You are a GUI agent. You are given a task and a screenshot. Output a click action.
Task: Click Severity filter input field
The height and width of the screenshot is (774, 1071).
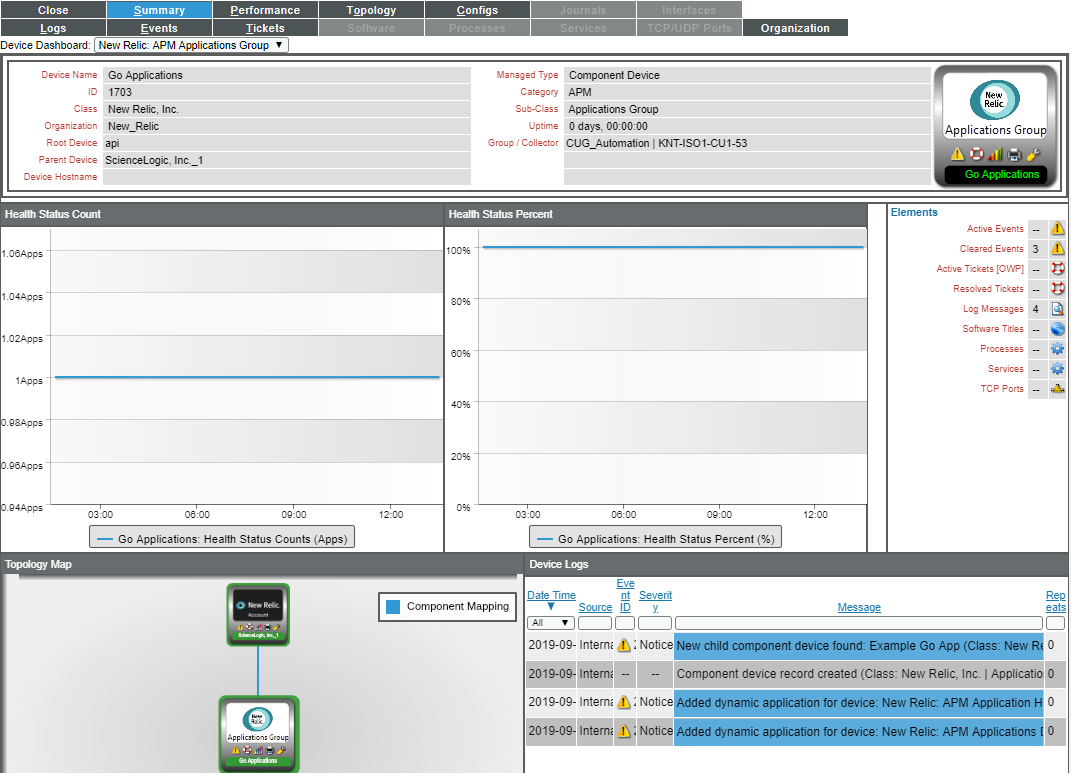pos(655,623)
